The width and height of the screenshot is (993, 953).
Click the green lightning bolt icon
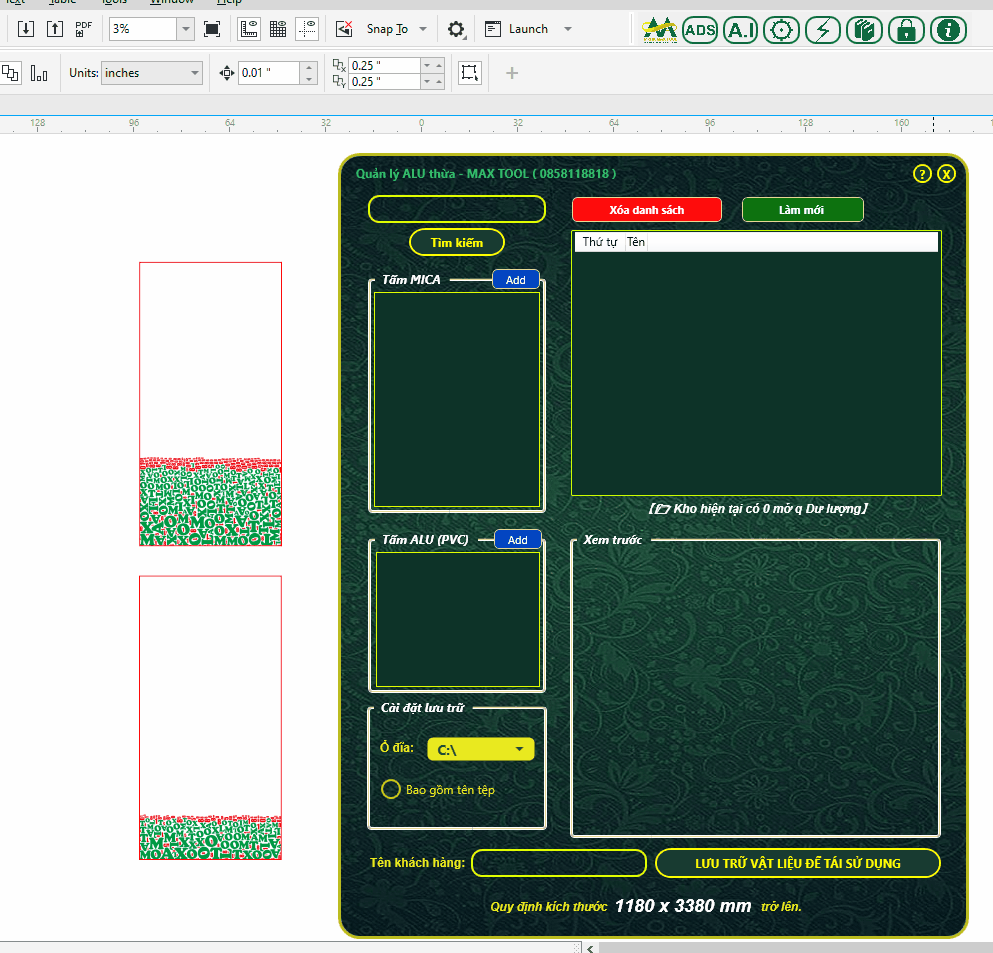(823, 30)
